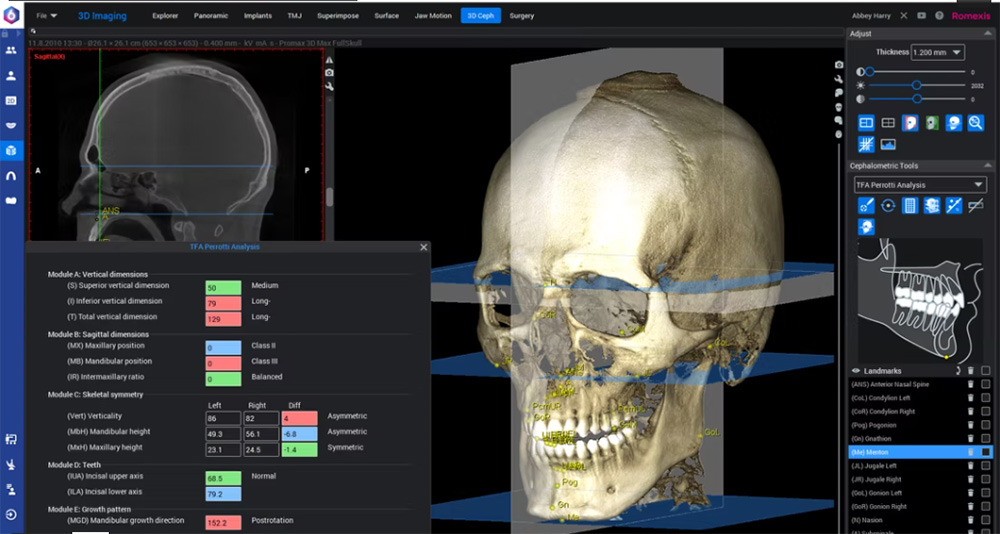Click the circular rotate icon in Cephalometric Tools
This screenshot has width=1000, height=534.
tap(888, 205)
